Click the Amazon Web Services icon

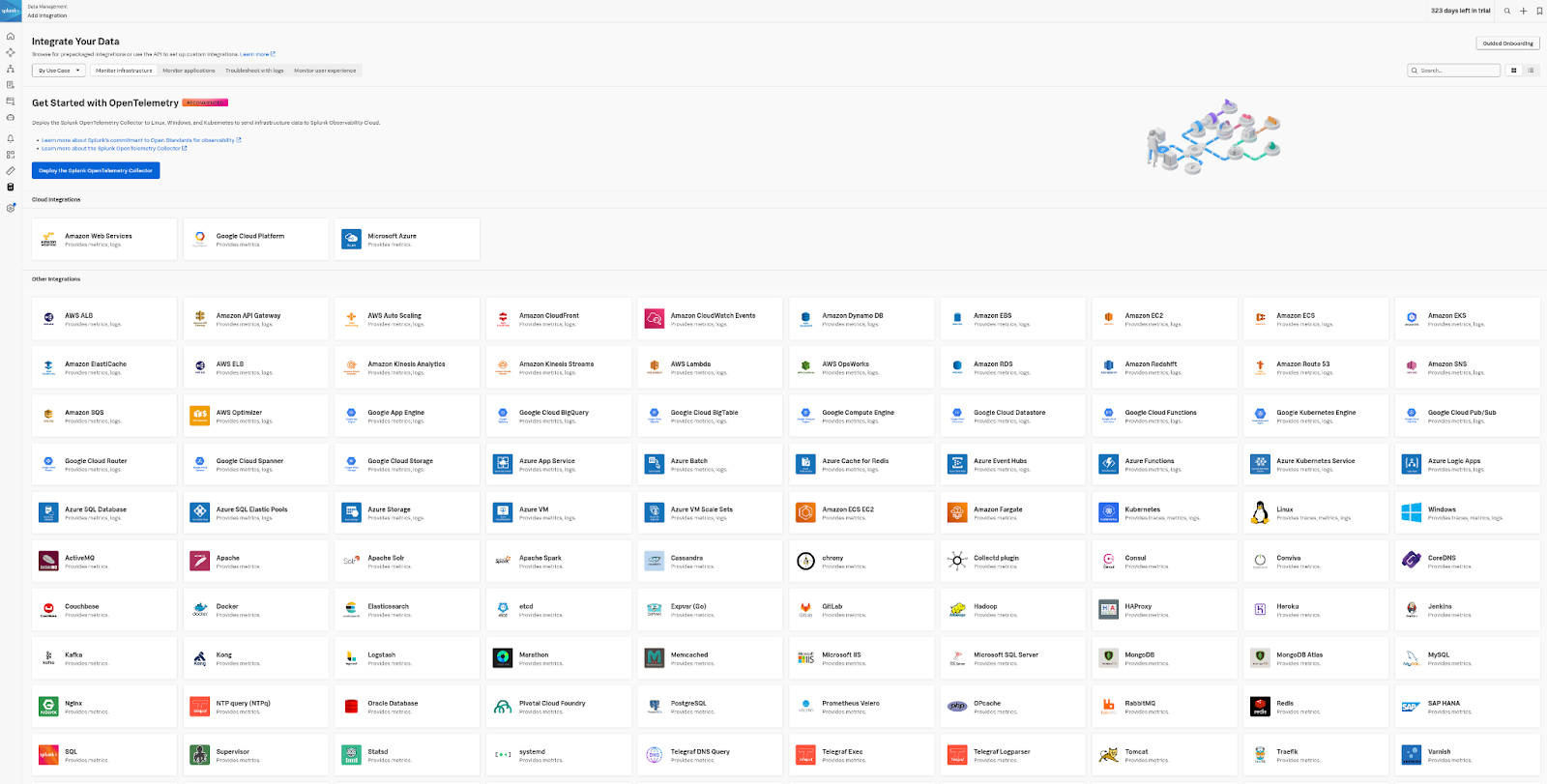pyautogui.click(x=48, y=240)
